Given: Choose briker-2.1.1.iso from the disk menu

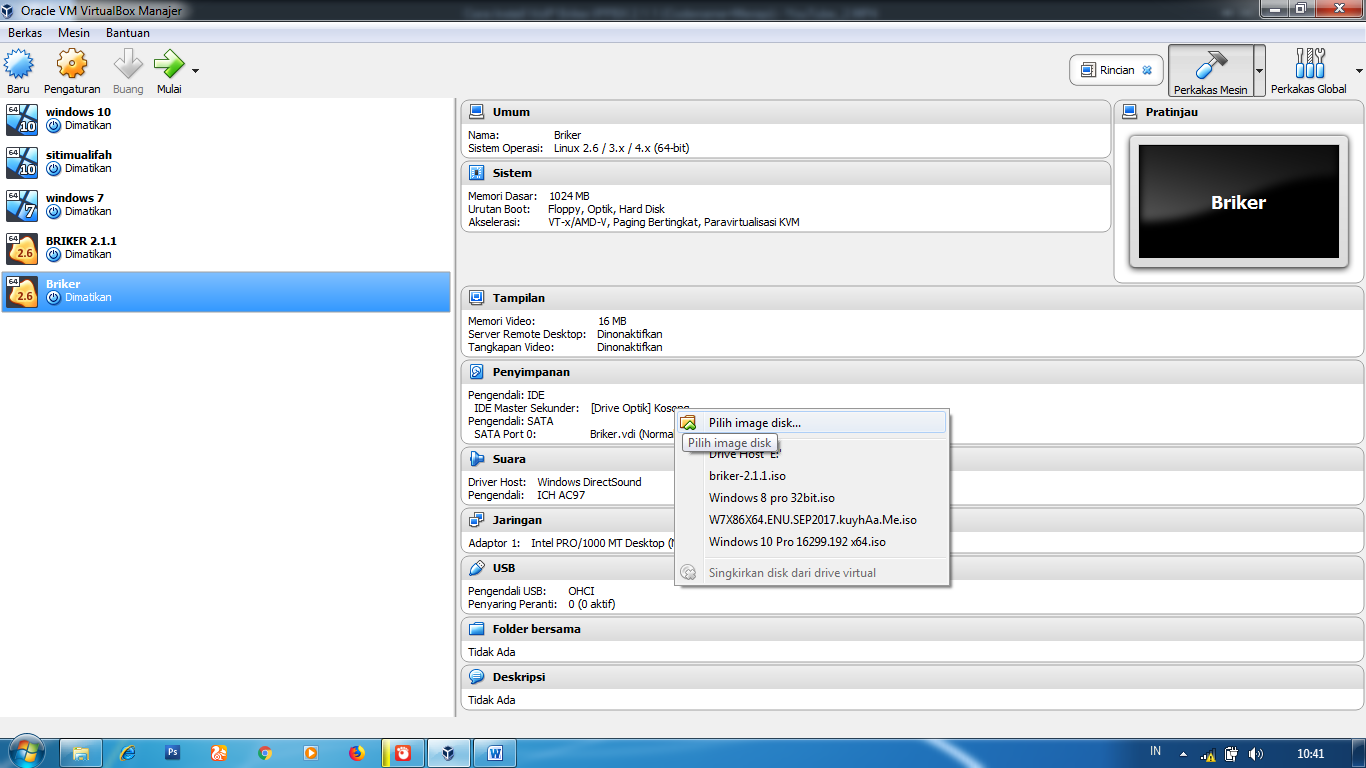Looking at the screenshot, I should point(750,476).
